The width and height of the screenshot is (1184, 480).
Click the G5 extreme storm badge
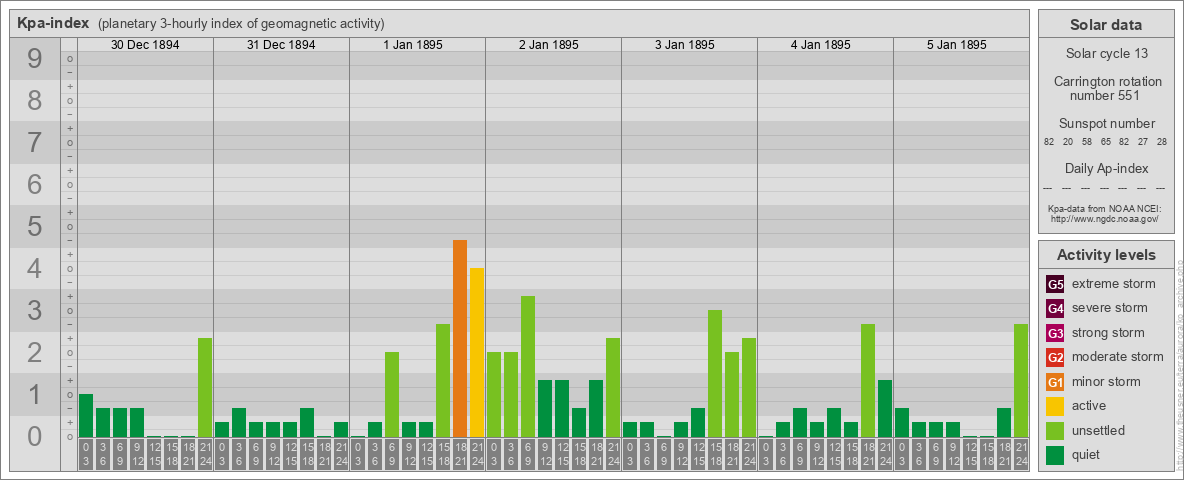click(1055, 284)
